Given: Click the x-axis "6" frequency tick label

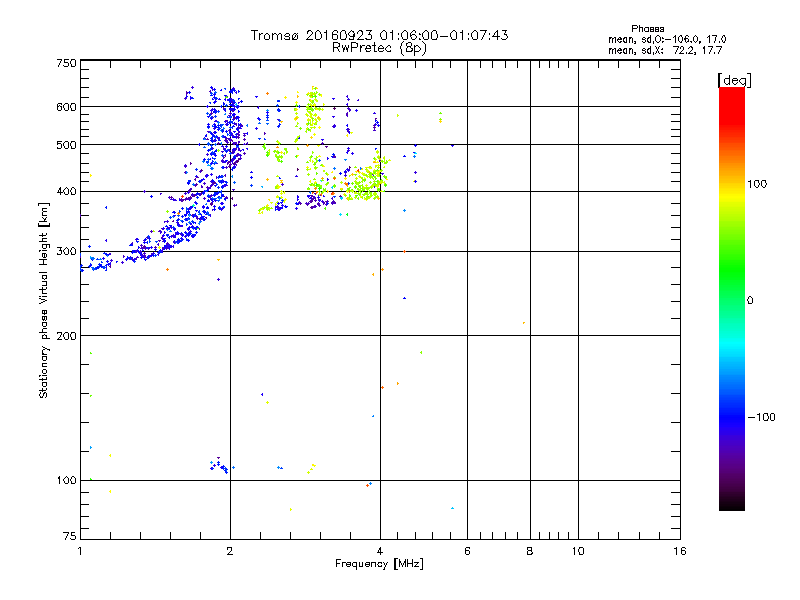Looking at the screenshot, I should click(467, 551).
